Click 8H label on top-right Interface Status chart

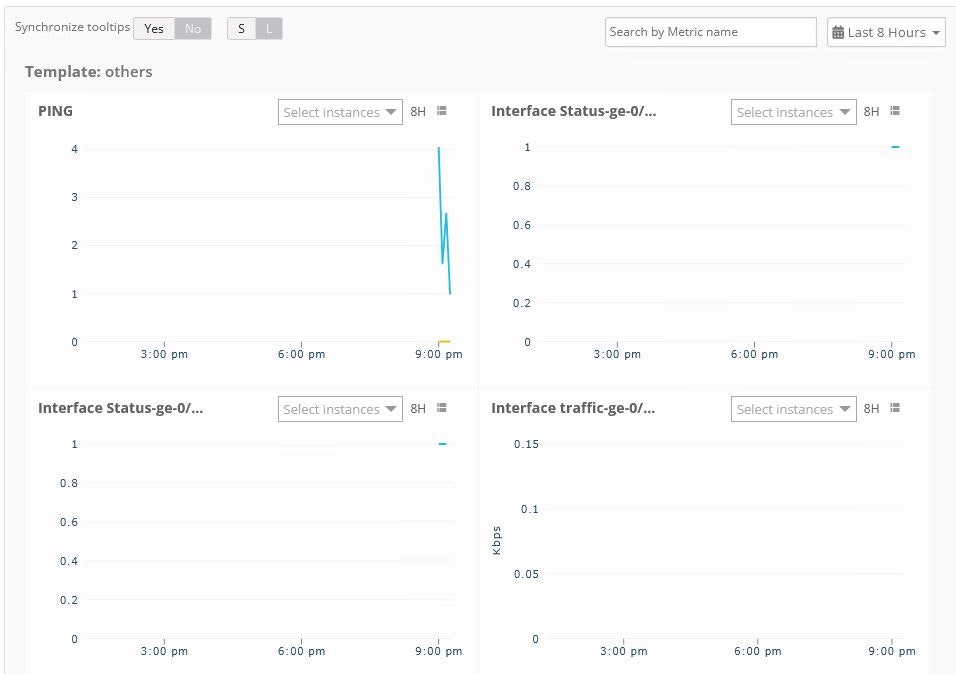click(871, 112)
